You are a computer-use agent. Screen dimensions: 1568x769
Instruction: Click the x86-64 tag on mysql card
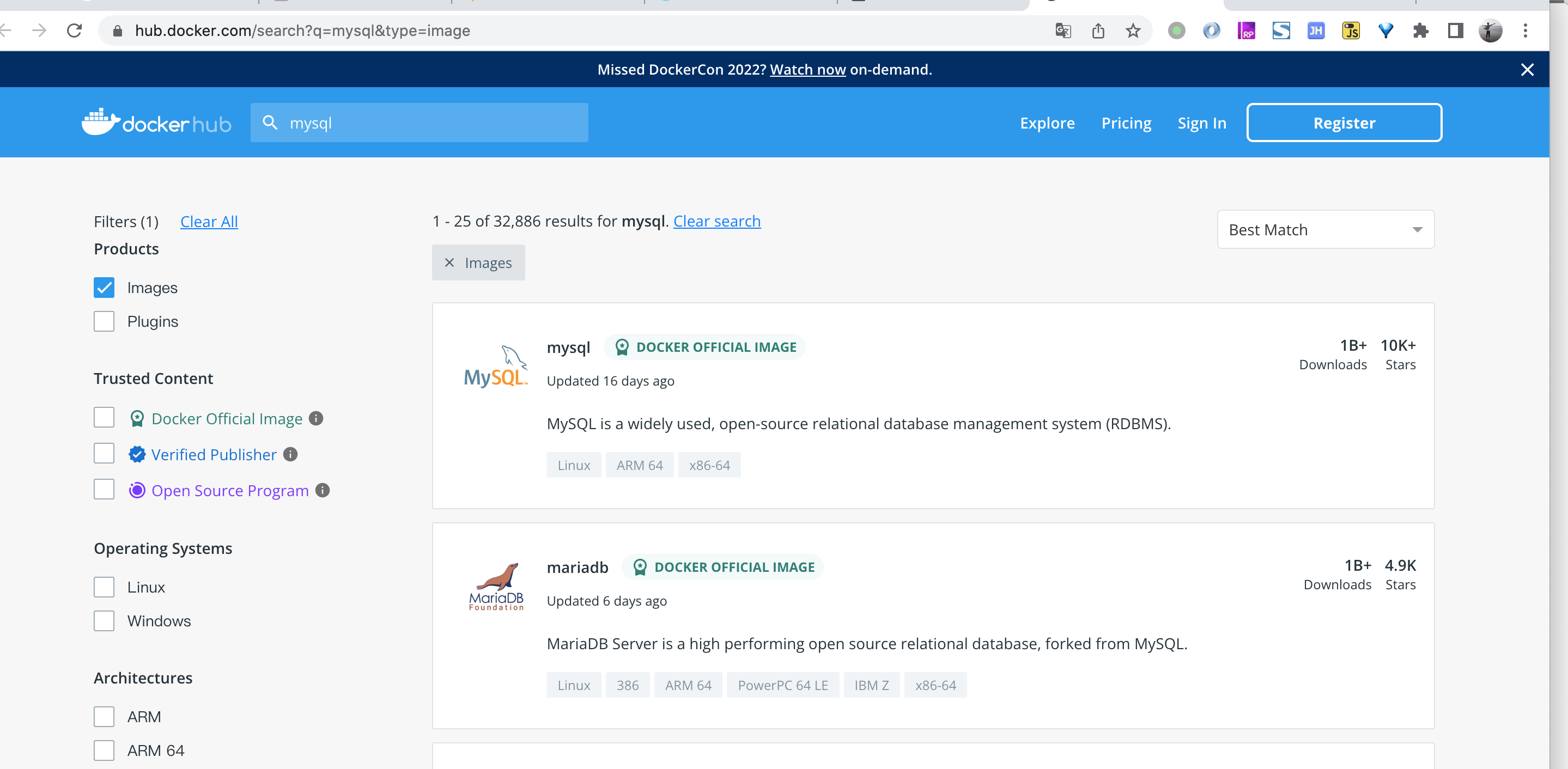click(x=709, y=465)
